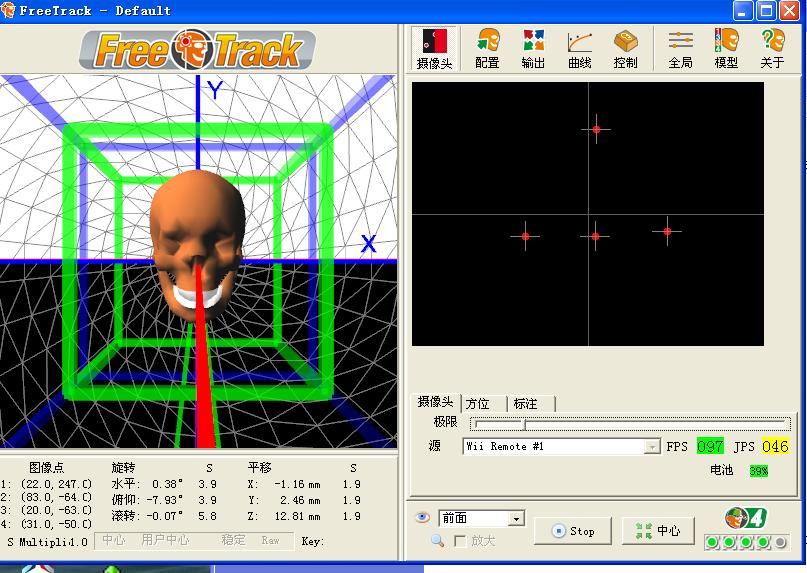Click the greyed 稳定 button
This screenshot has height=573, width=807.
point(233,540)
